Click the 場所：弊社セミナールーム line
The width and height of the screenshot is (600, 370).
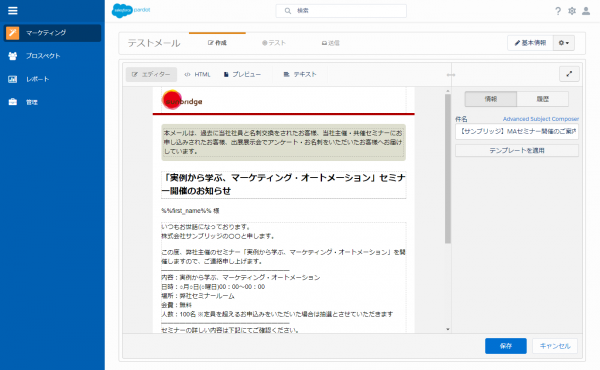198,296
